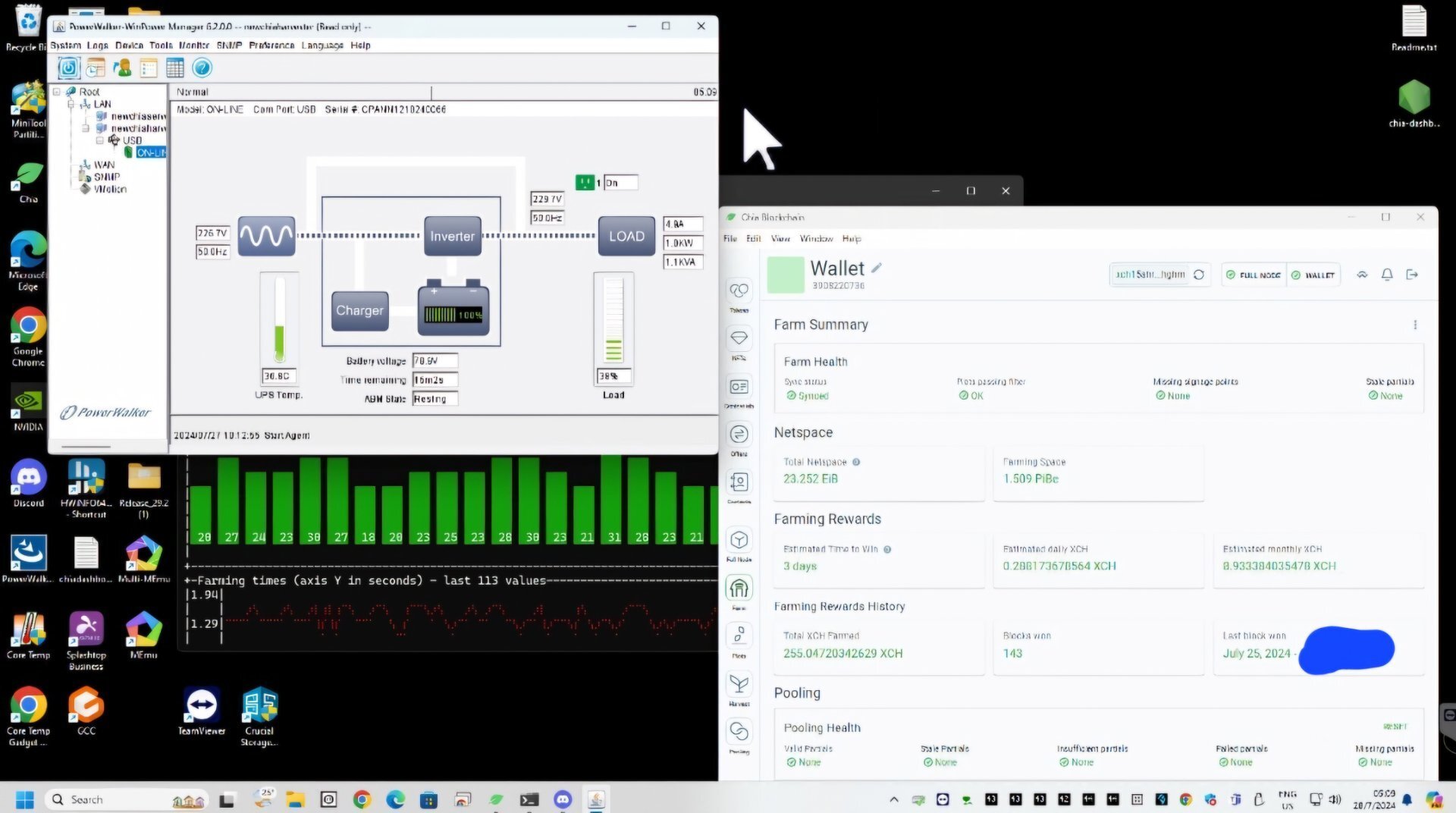Click the power shutdown toolbar icon in WinPower

coord(68,68)
